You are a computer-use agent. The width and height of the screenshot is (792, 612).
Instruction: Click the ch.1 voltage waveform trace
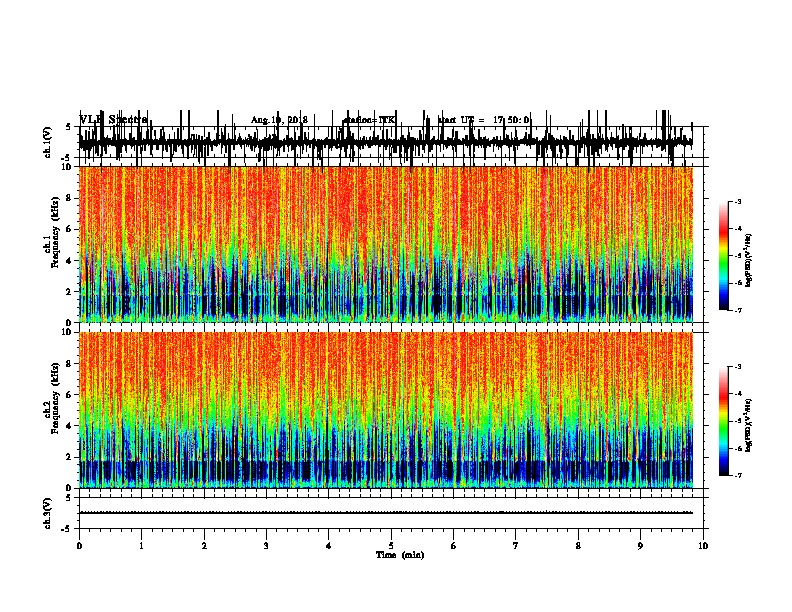point(386,142)
